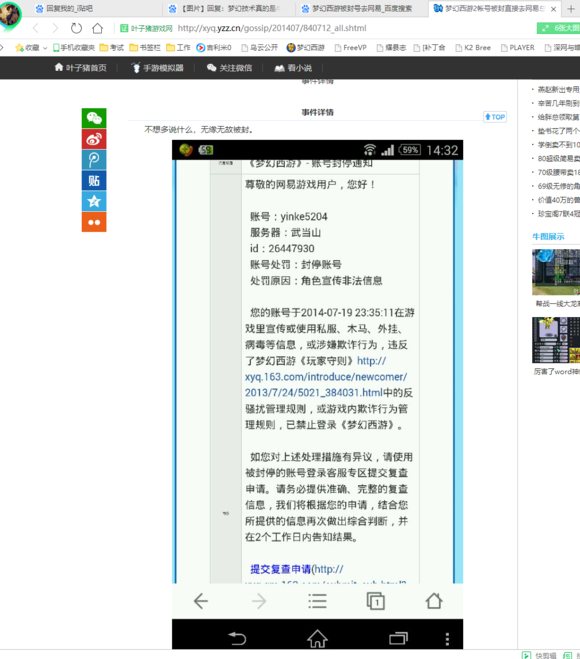This screenshot has width=580, height=659.
Task: Open the 珍宝阁7联4 sidebar link
Action: pyautogui.click(x=558, y=214)
